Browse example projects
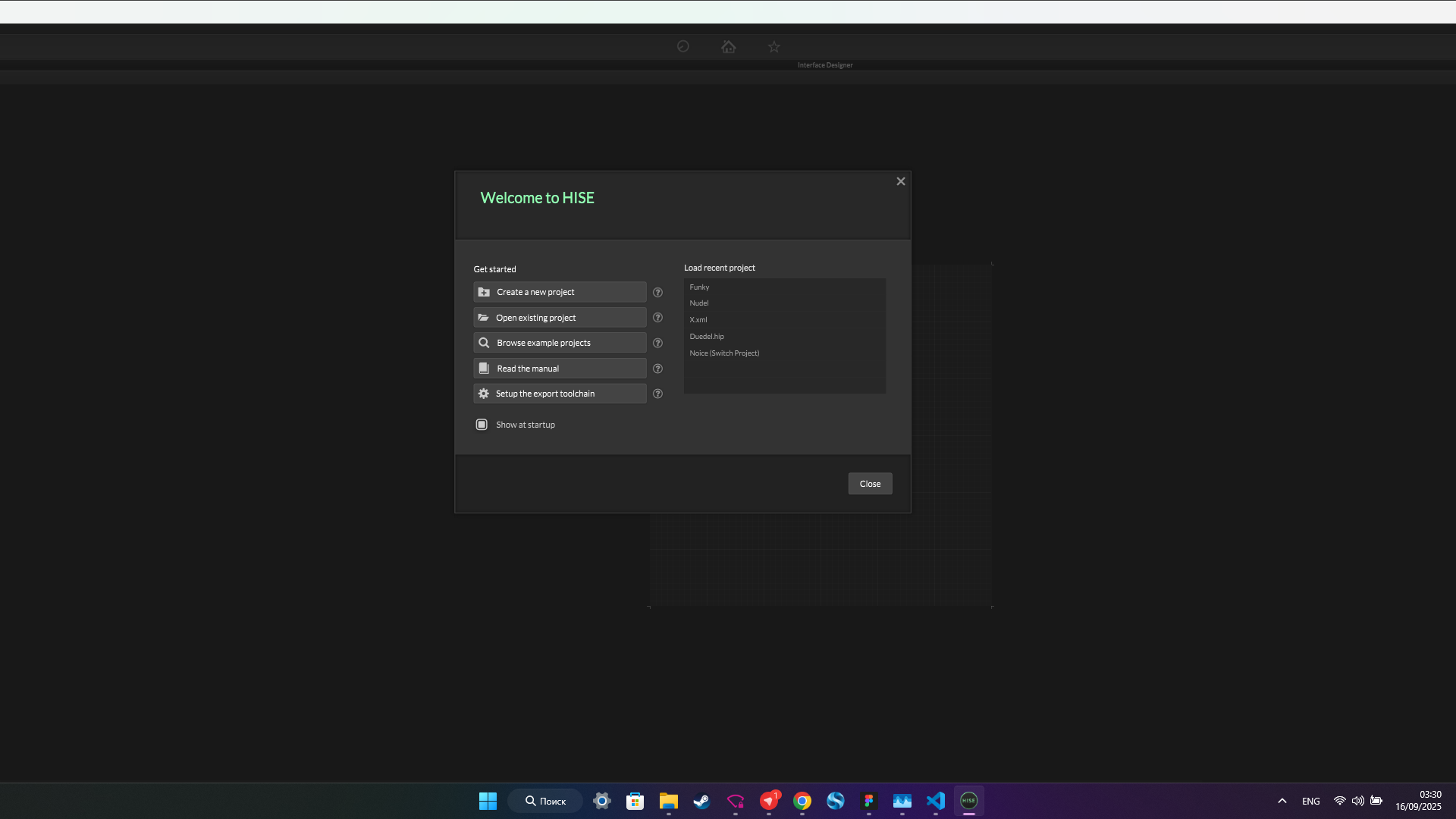Viewport: 1456px width, 819px height. (x=560, y=343)
